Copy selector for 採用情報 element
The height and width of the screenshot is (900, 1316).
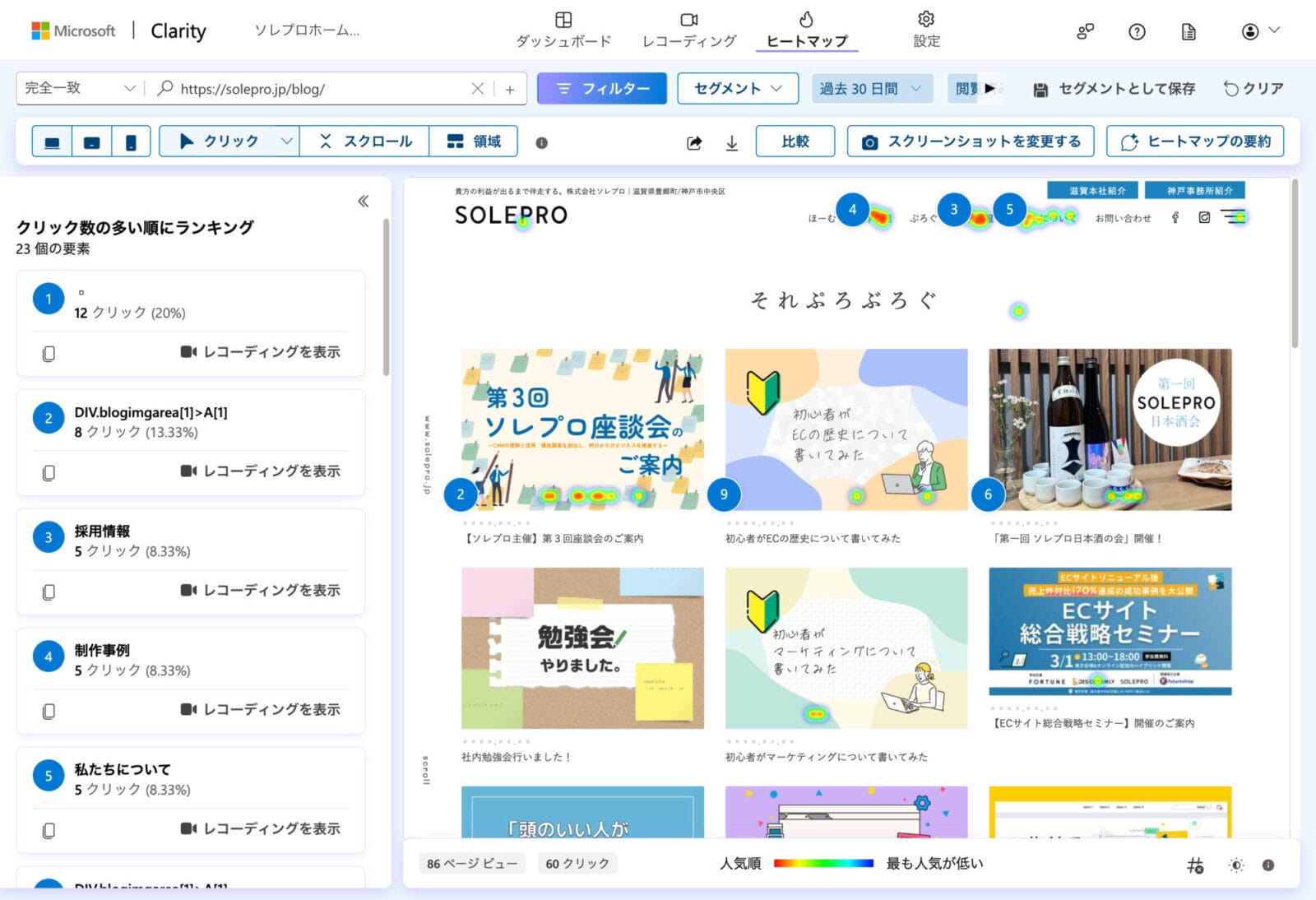[49, 591]
